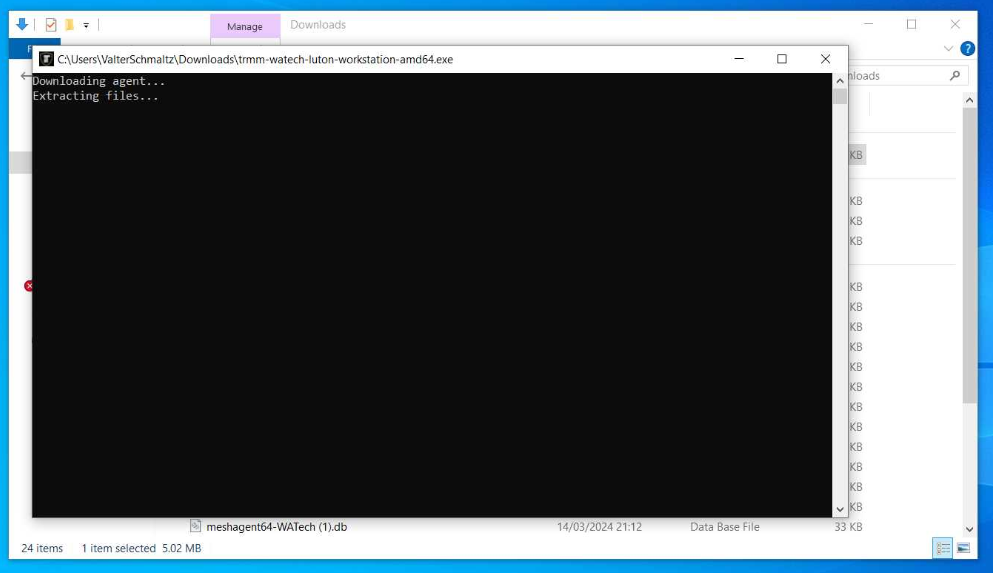Open Properties via checkmark icon in Explorer toolbar

tap(51, 25)
